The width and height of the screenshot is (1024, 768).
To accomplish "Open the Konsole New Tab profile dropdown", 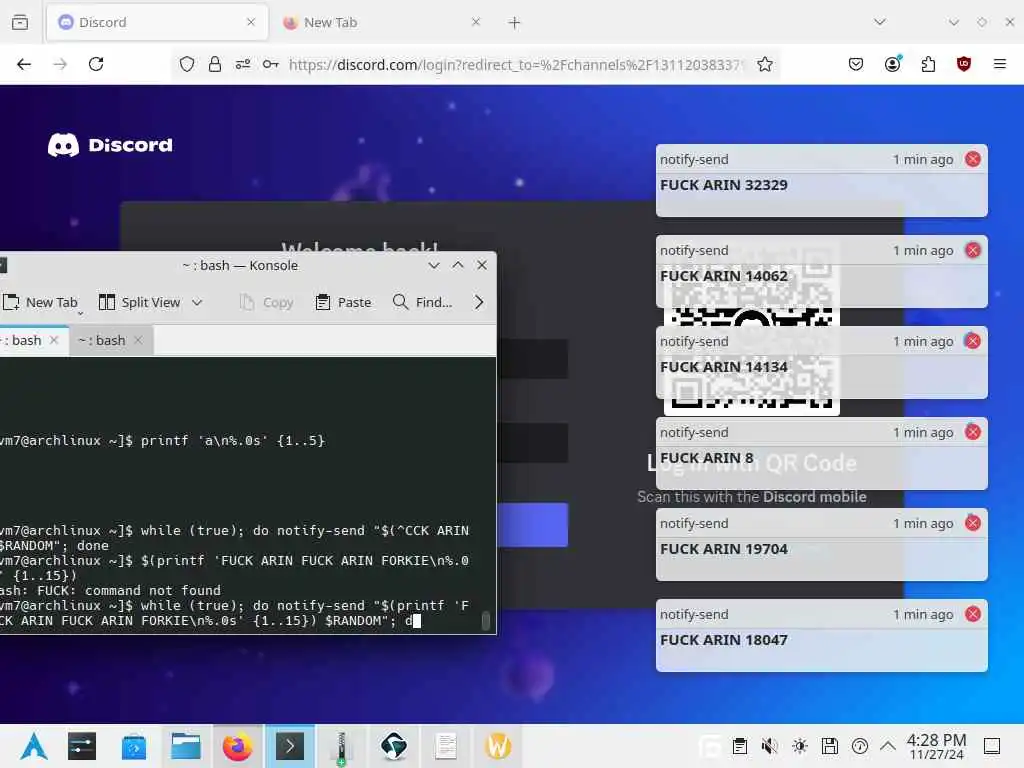I will (x=80, y=314).
